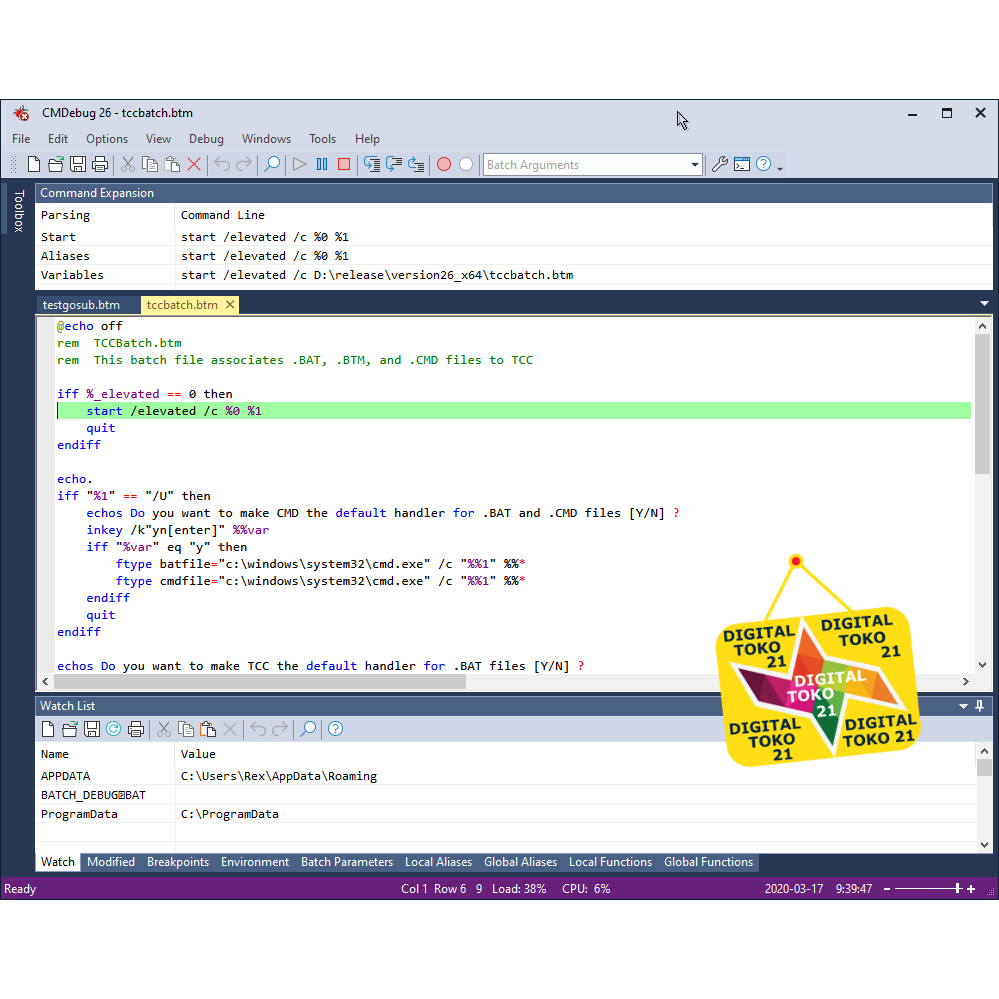Close the tccbatch.btm tab

[x=230, y=305]
